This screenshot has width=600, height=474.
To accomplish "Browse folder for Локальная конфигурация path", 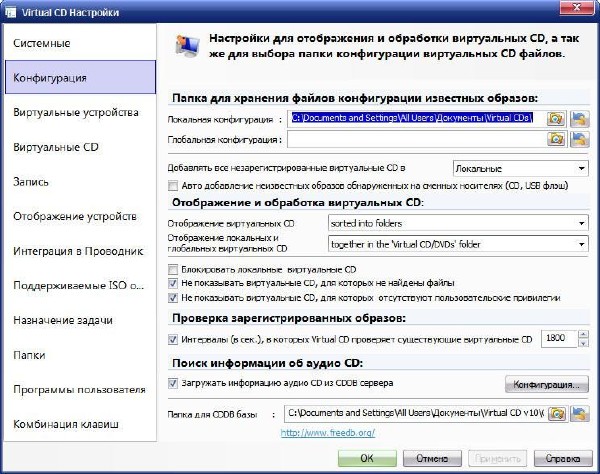I will coord(557,118).
